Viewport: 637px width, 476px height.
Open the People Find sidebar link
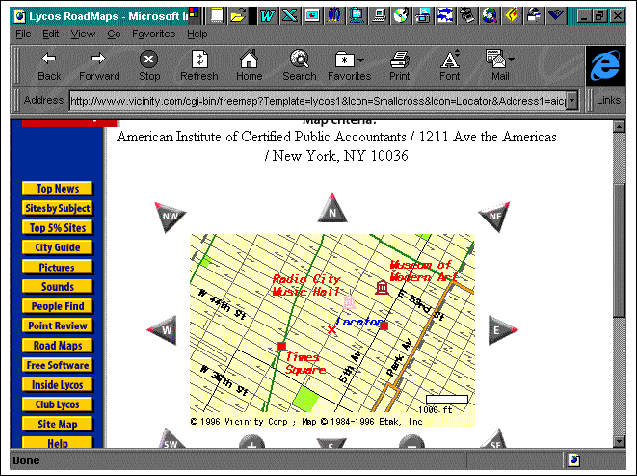pos(57,306)
